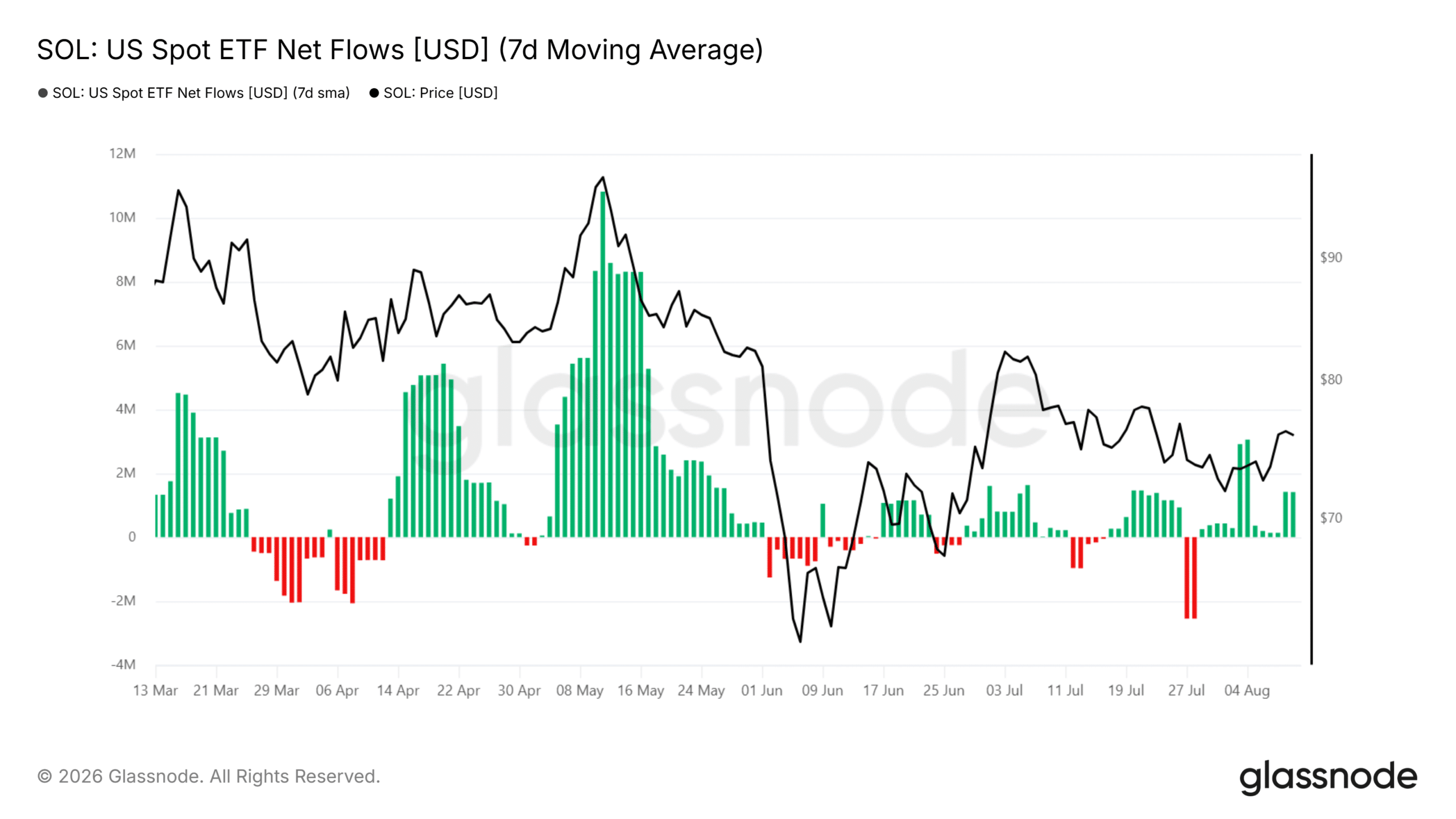Click the tallest green bar near 10M
This screenshot has width=1456, height=819.
point(603,365)
